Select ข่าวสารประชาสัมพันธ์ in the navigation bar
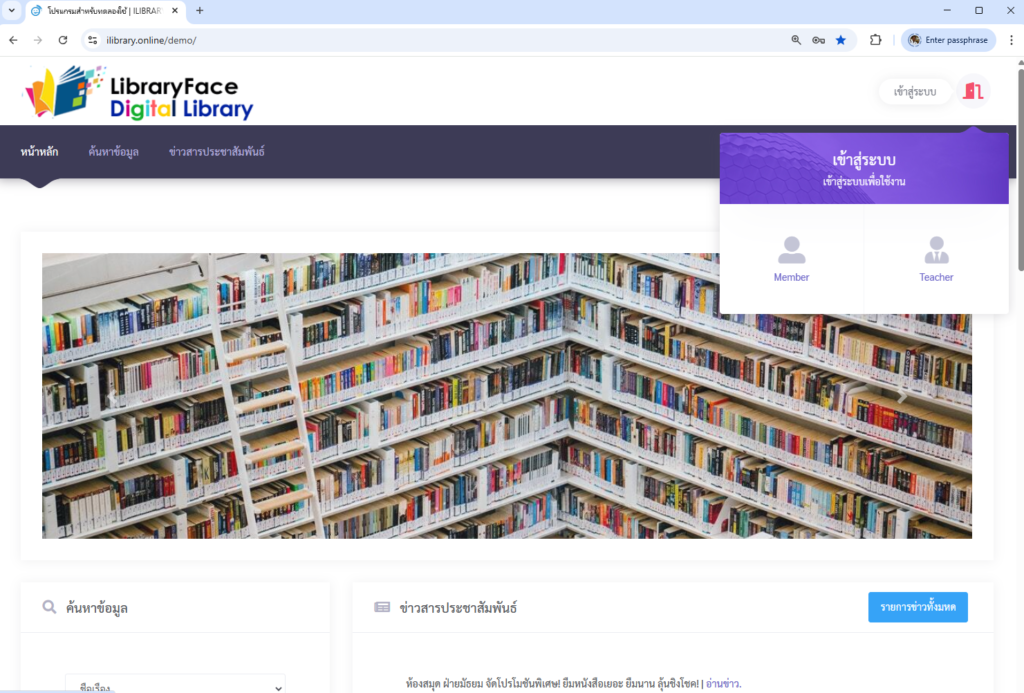1024x693 pixels. [216, 152]
